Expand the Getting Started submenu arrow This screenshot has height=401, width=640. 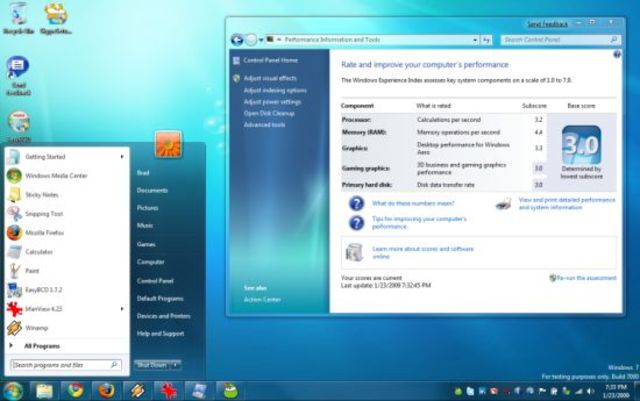pos(122,157)
